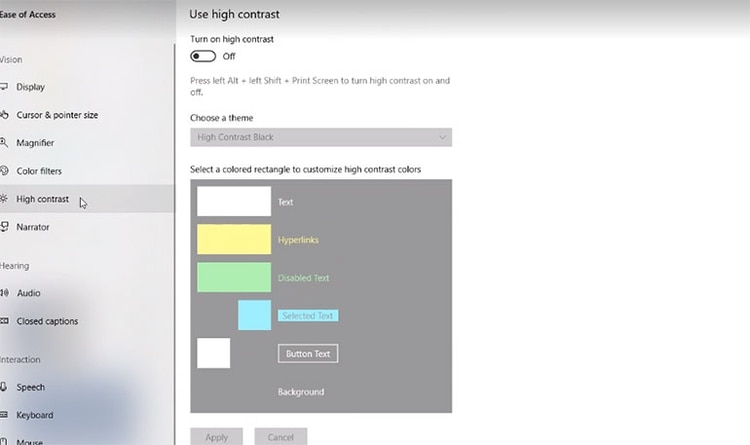Click the Closed captions icon
The height and width of the screenshot is (445, 750).
(x=4, y=321)
